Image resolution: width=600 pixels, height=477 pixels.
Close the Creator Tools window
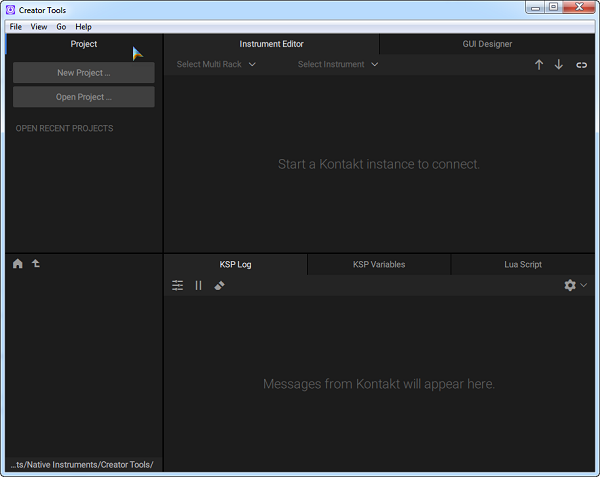tap(579, 7)
